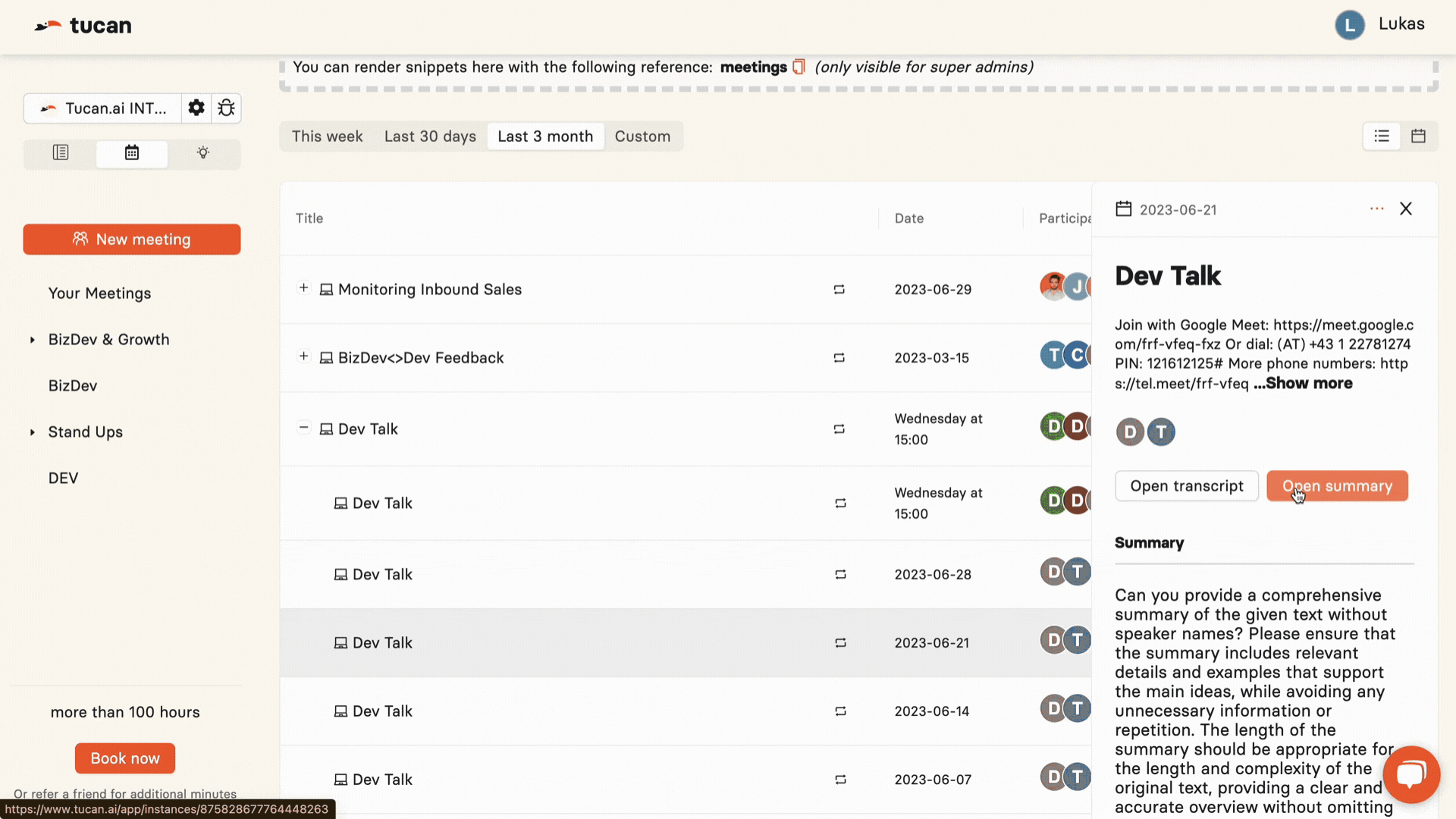This screenshot has height=819, width=1456.
Task: Switch to calendar view layout
Action: coord(1418,136)
